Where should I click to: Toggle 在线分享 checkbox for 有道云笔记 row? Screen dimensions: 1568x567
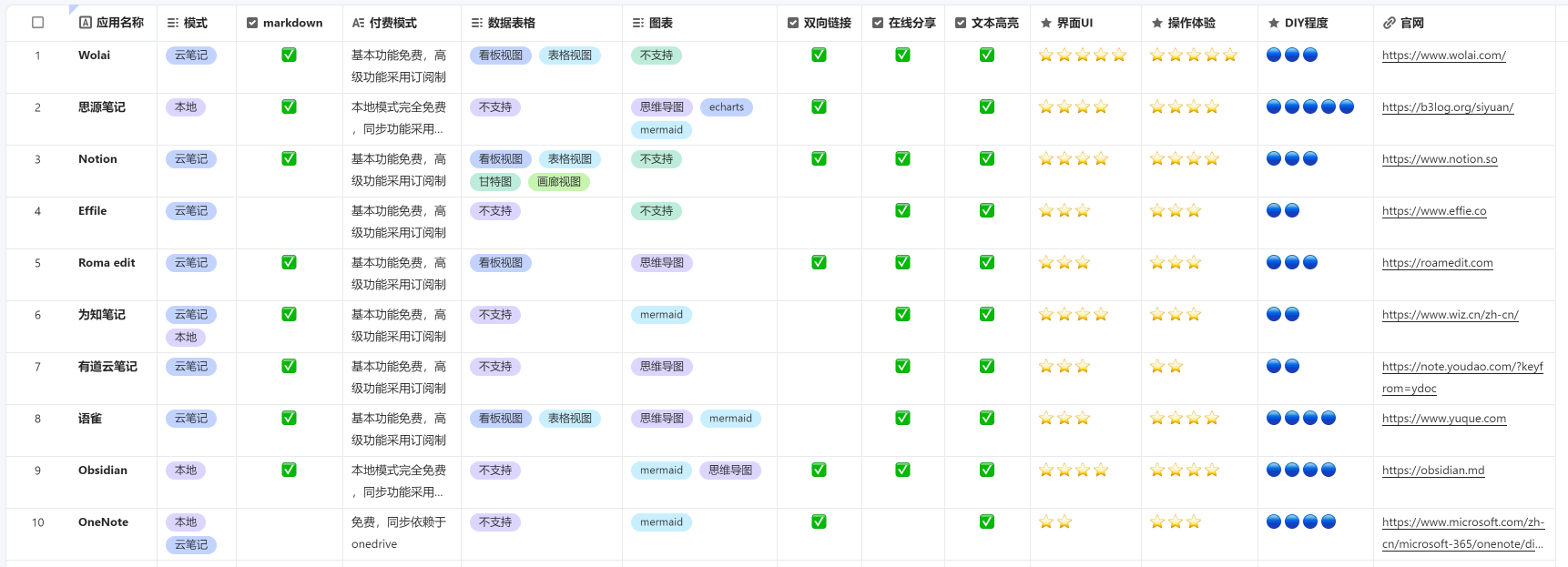tap(902, 366)
